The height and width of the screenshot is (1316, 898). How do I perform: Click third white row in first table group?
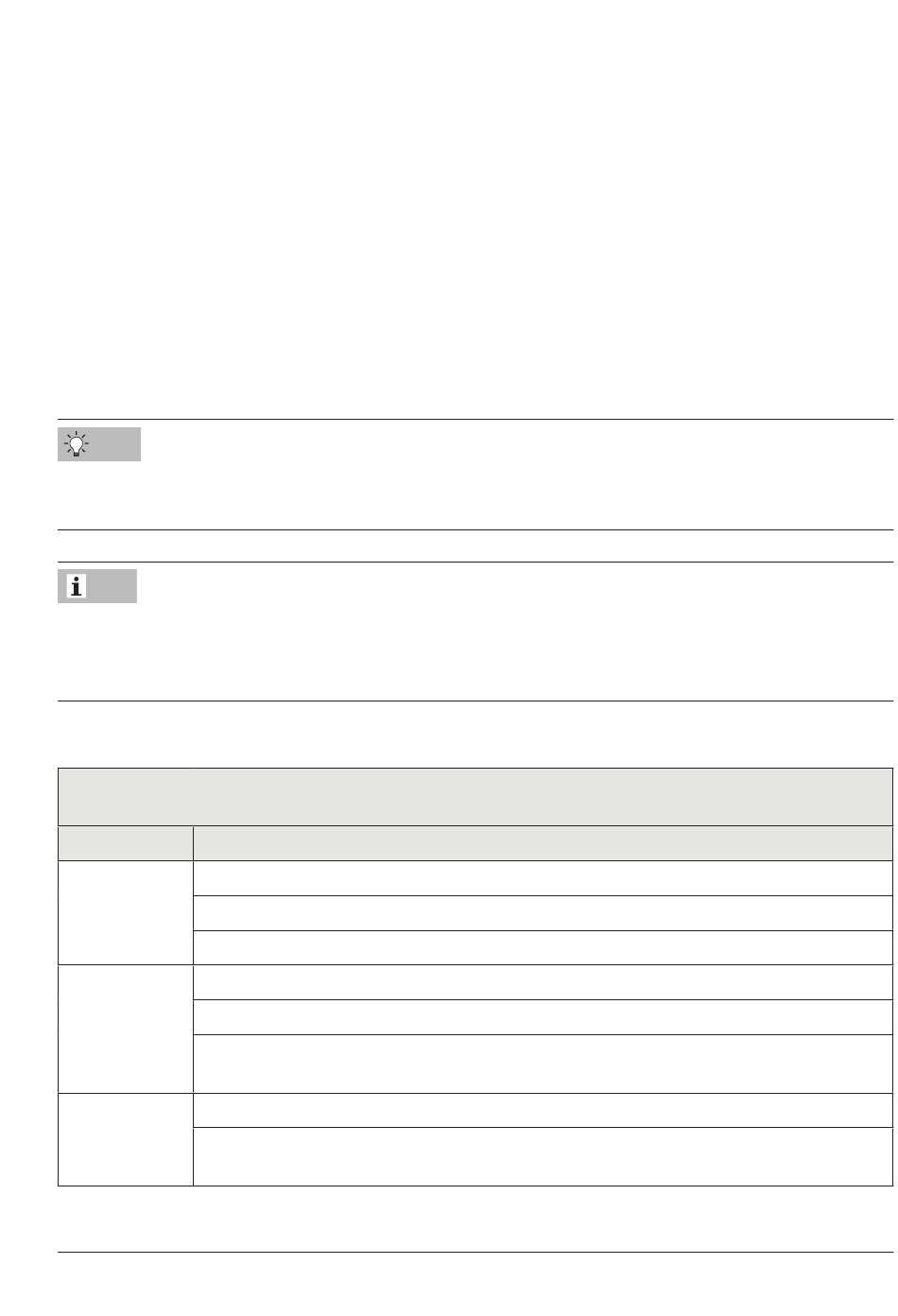pyautogui.click(x=543, y=947)
